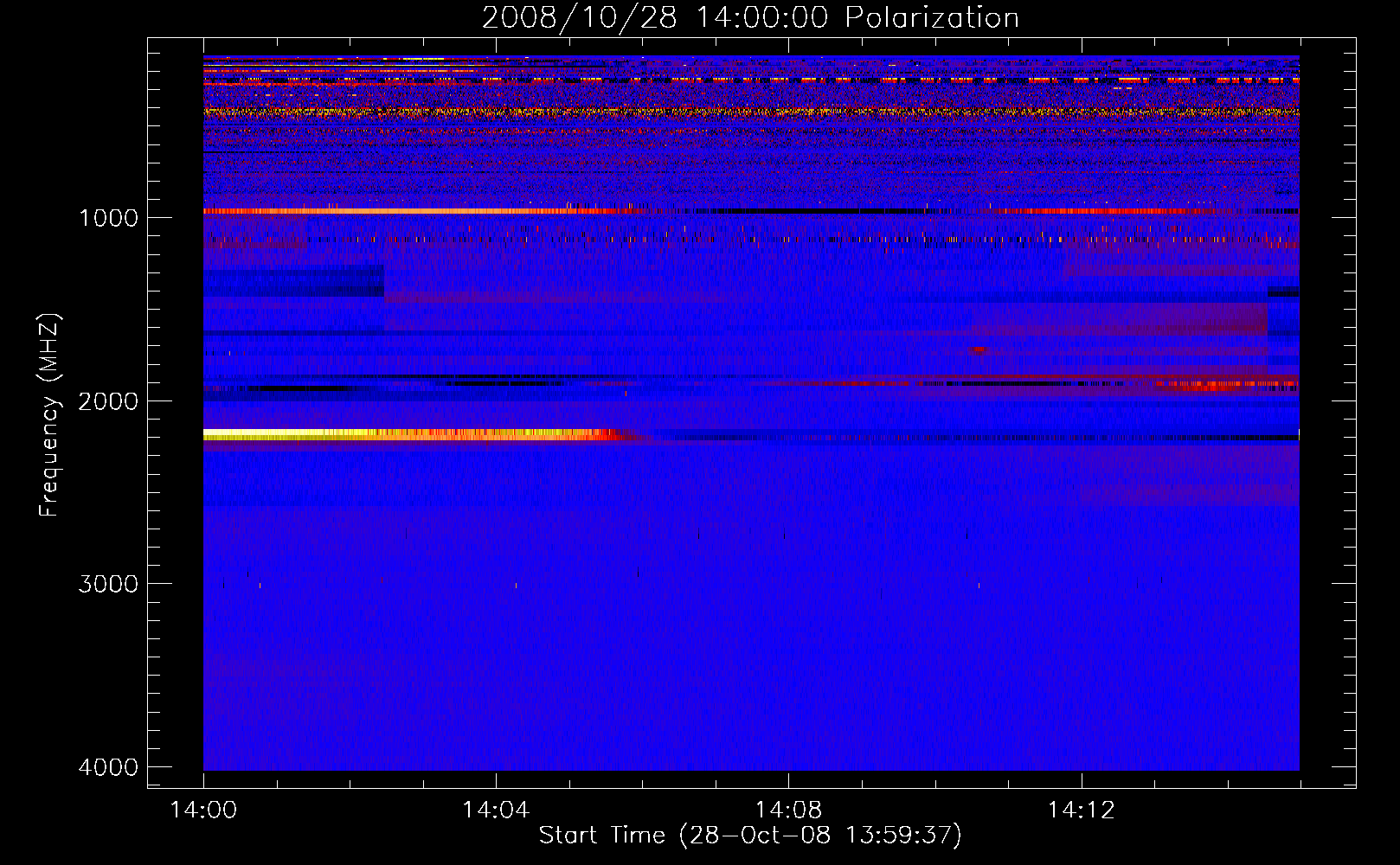This screenshot has width=1400, height=865.
Task: Click the 3000 frequency tick label
Action: coord(108,584)
